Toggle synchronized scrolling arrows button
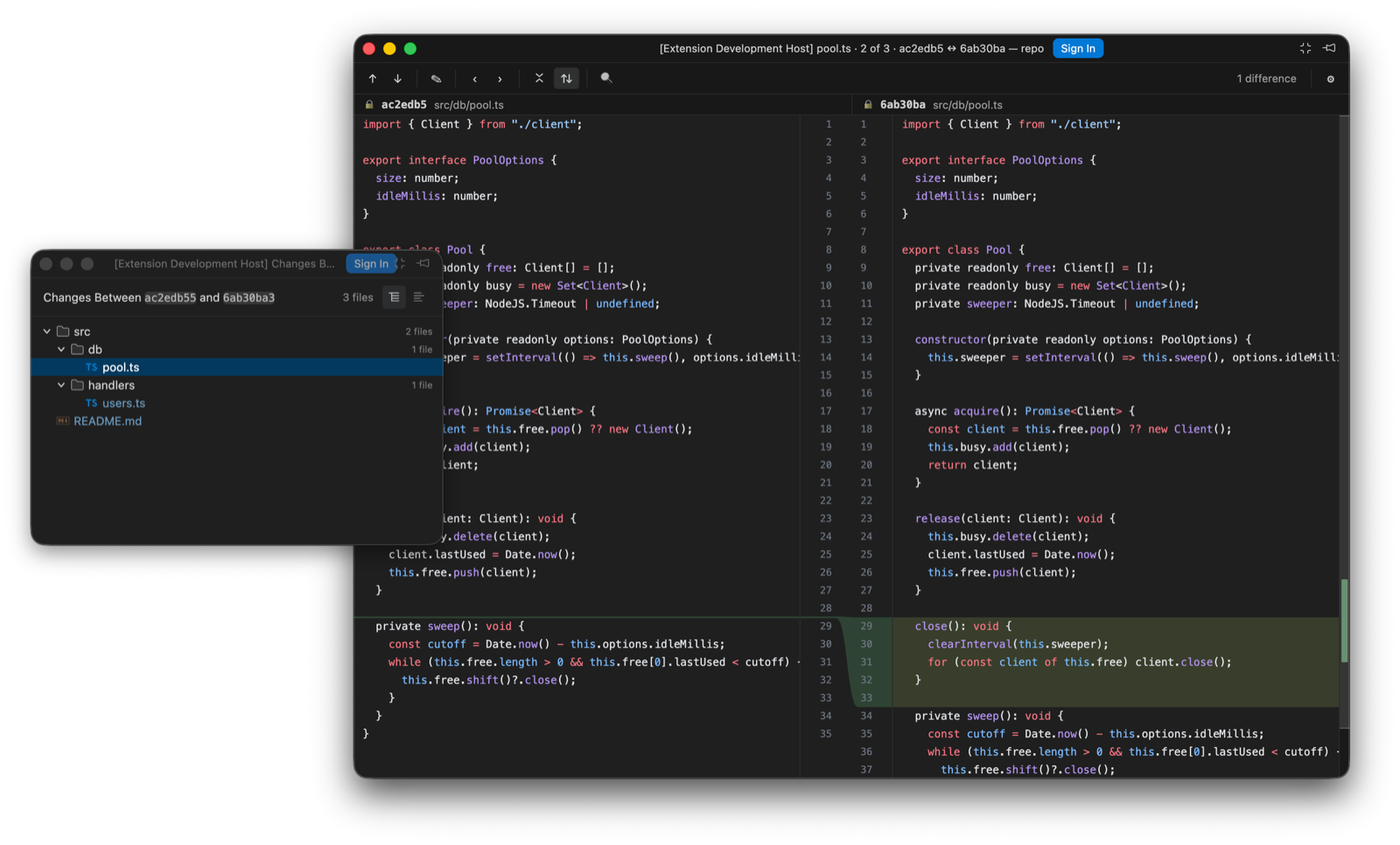Viewport: 1400px width, 845px height. [566, 79]
